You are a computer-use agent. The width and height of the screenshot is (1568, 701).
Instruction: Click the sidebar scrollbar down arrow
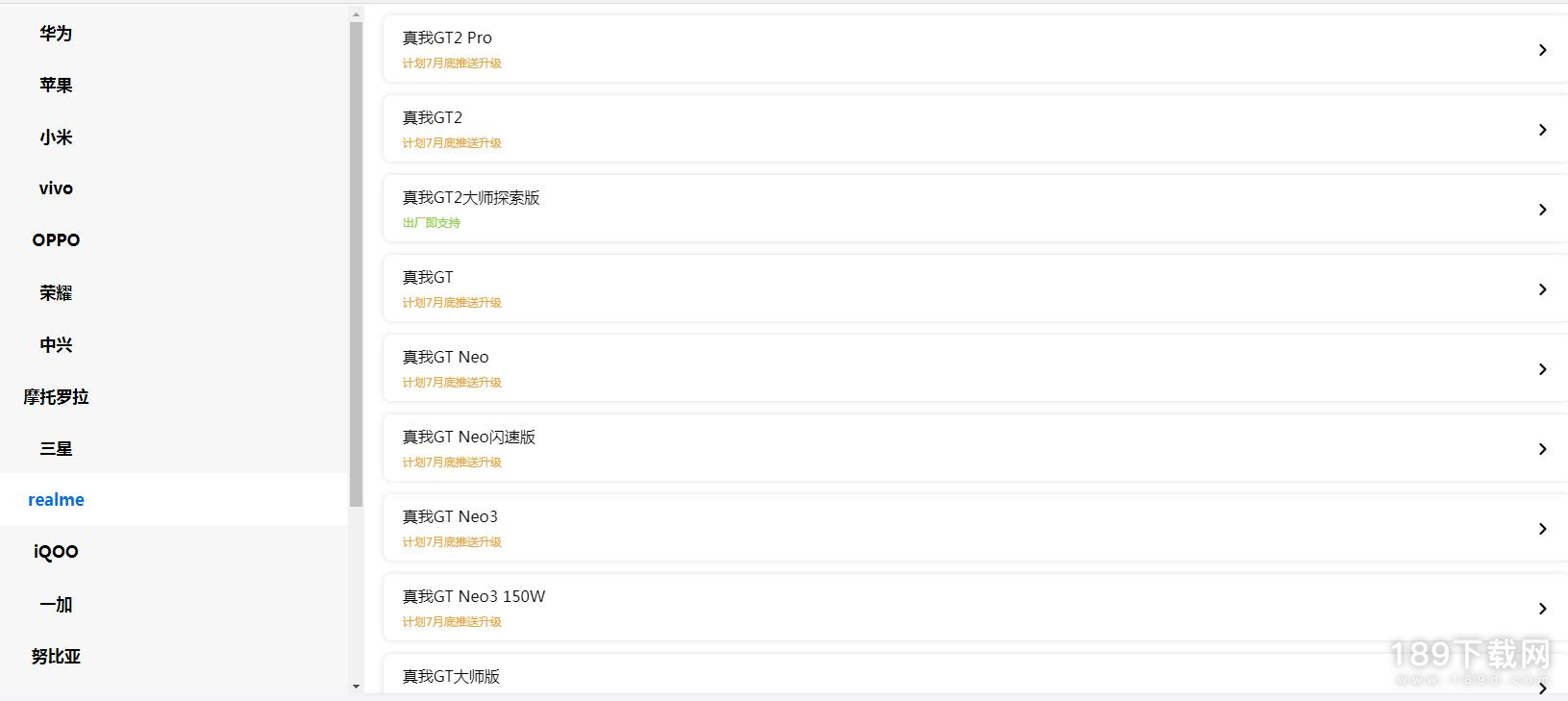[356, 687]
